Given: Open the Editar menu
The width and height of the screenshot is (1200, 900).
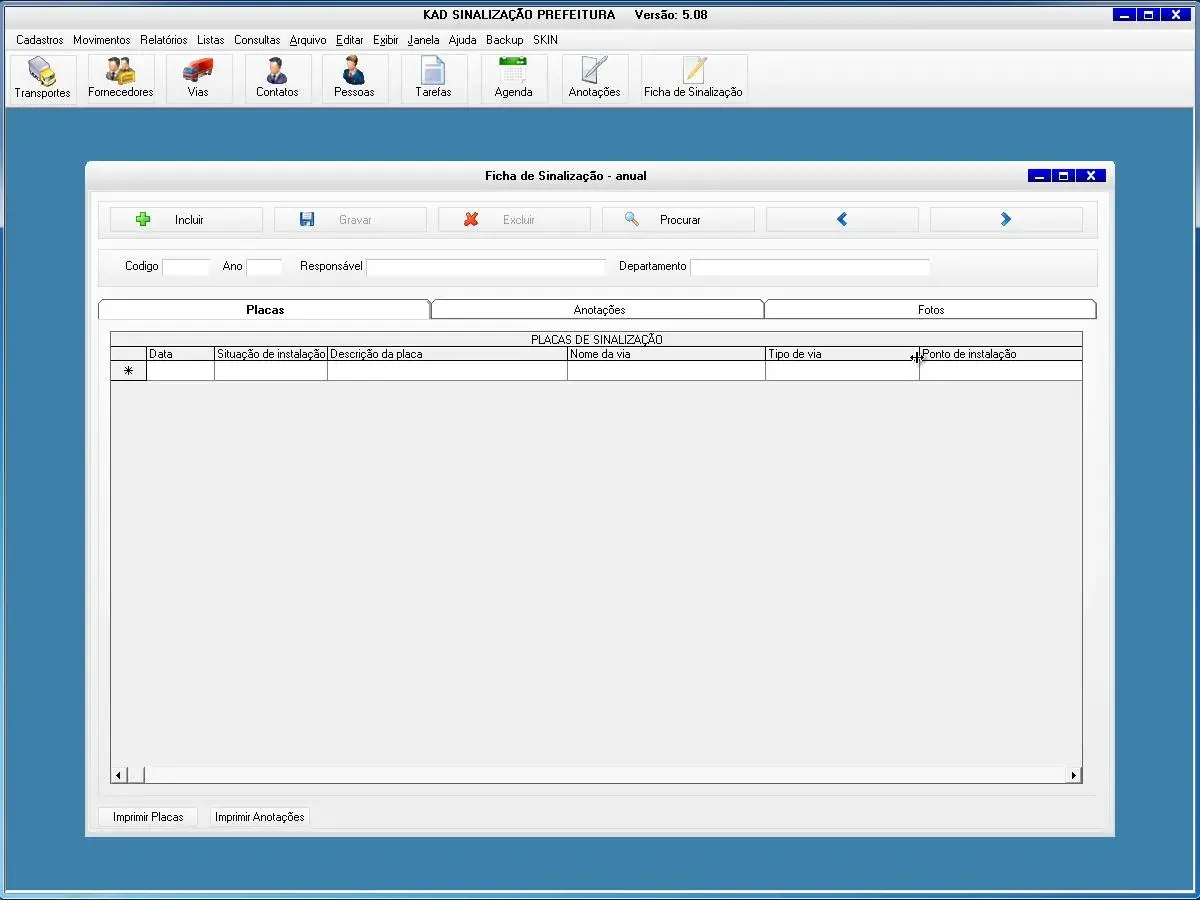Looking at the screenshot, I should coord(350,40).
